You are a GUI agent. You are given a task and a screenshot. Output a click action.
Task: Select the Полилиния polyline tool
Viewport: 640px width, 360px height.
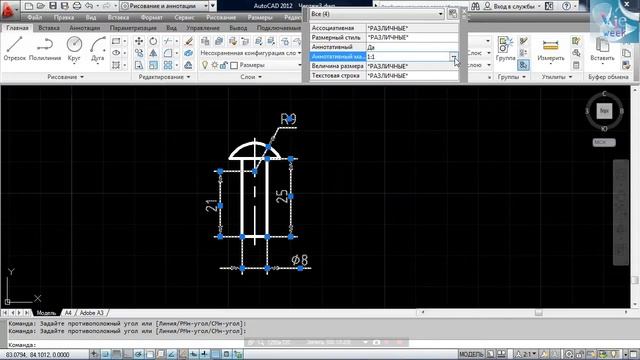click(x=45, y=49)
